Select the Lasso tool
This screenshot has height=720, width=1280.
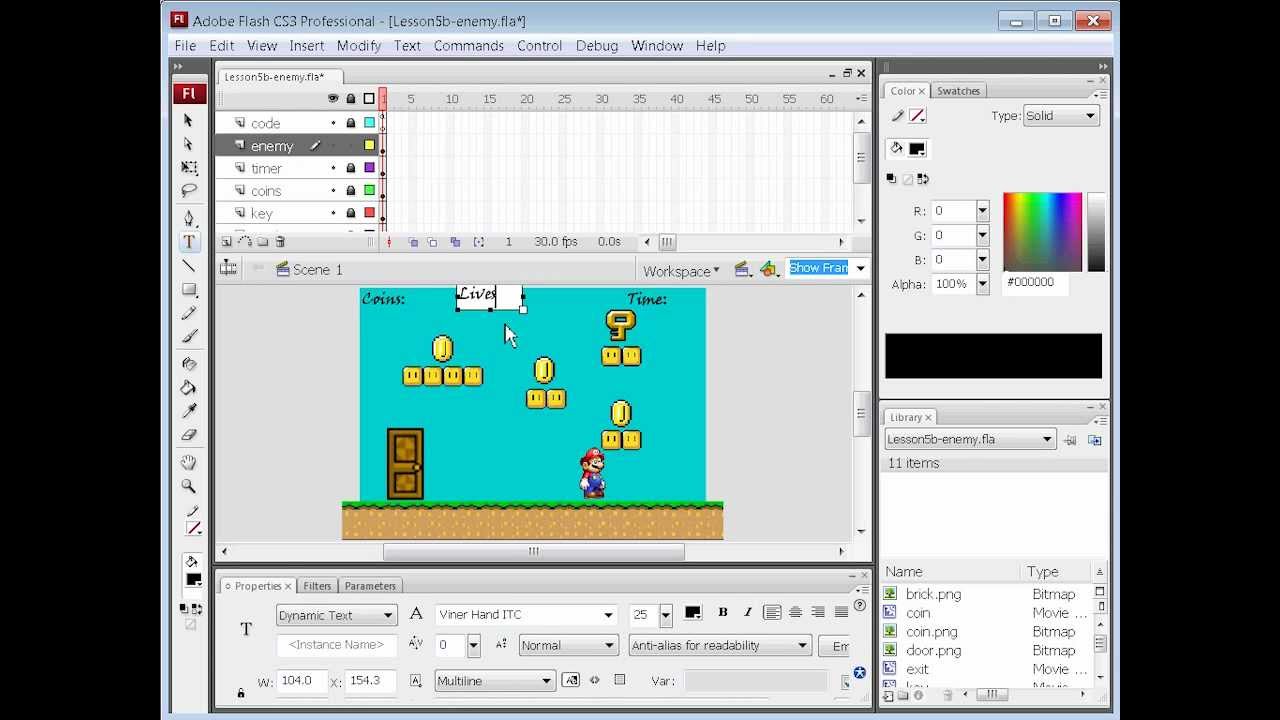pos(188,190)
